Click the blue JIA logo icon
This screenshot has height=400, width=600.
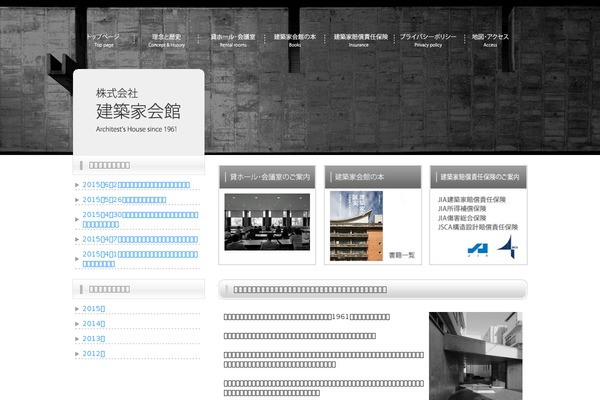pos(478,250)
